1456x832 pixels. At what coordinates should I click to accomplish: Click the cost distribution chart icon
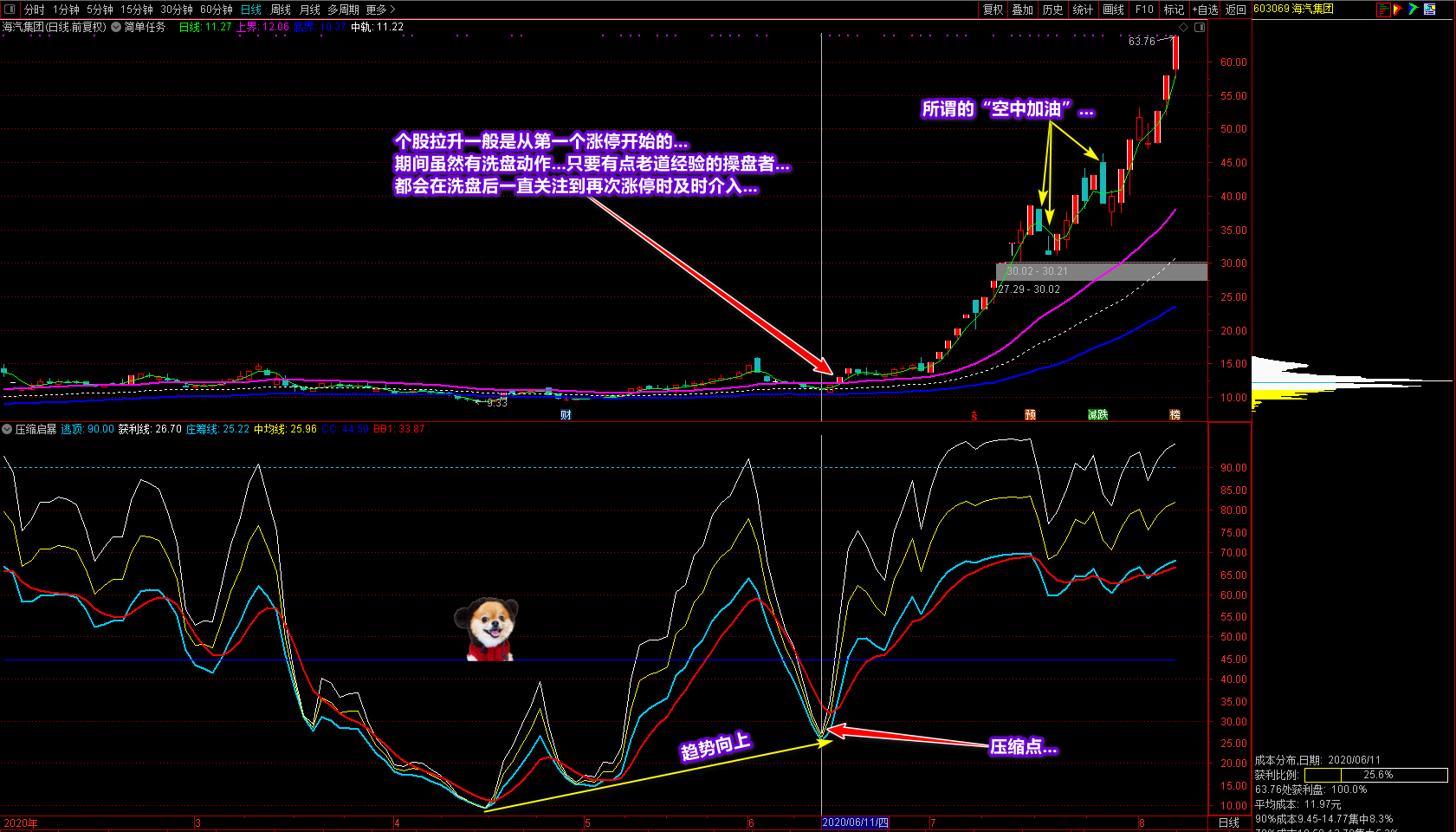click(1383, 10)
